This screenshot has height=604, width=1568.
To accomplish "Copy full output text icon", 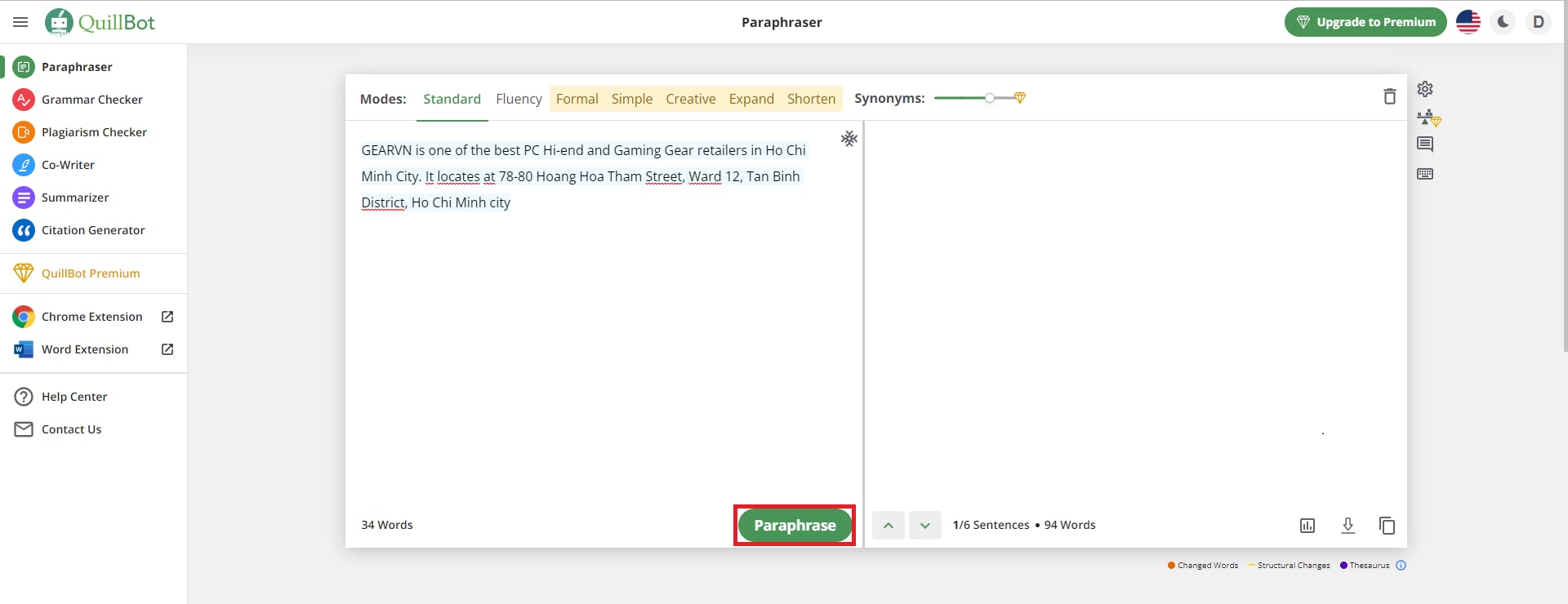I will (1387, 526).
